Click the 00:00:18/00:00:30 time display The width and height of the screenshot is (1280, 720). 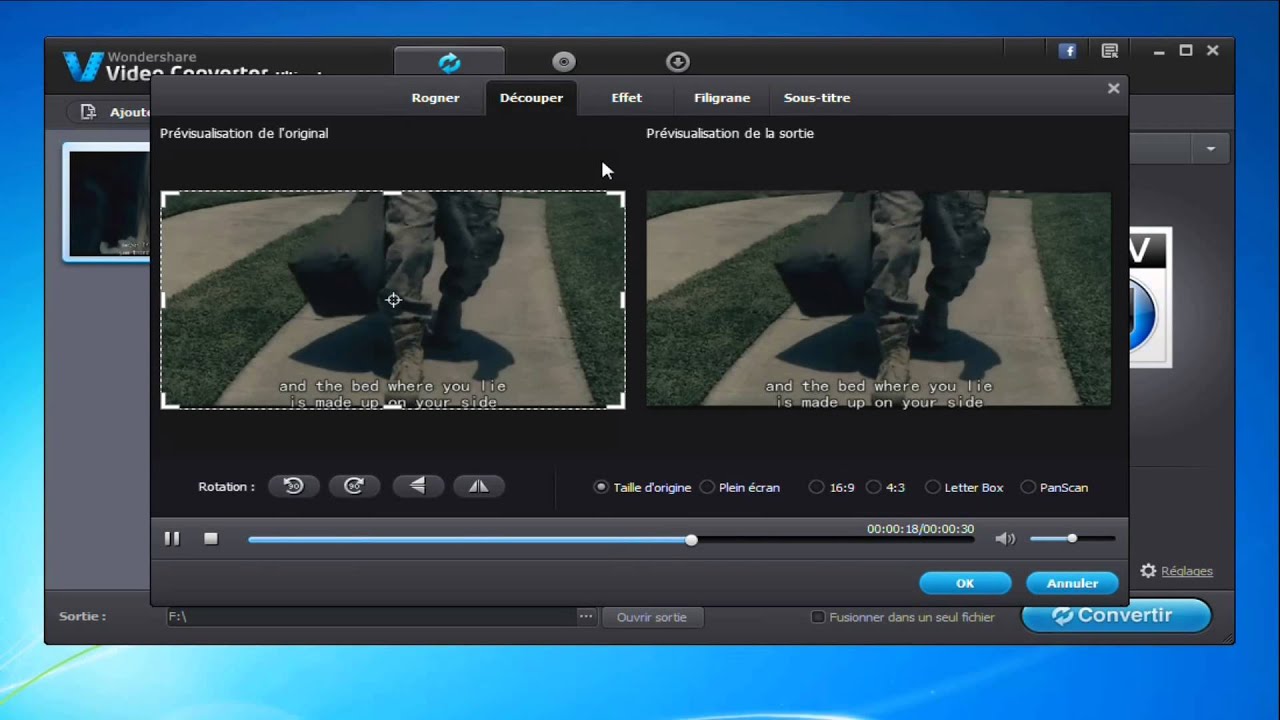[920, 529]
